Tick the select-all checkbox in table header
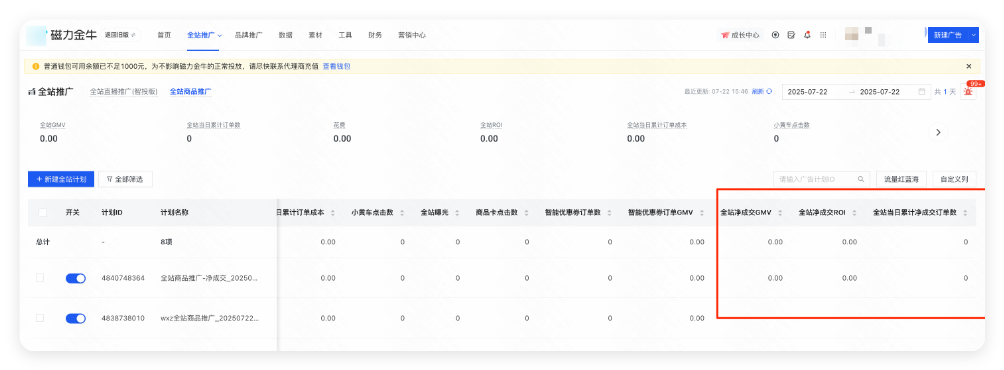Viewport: 1004px width, 370px height. 42,212
